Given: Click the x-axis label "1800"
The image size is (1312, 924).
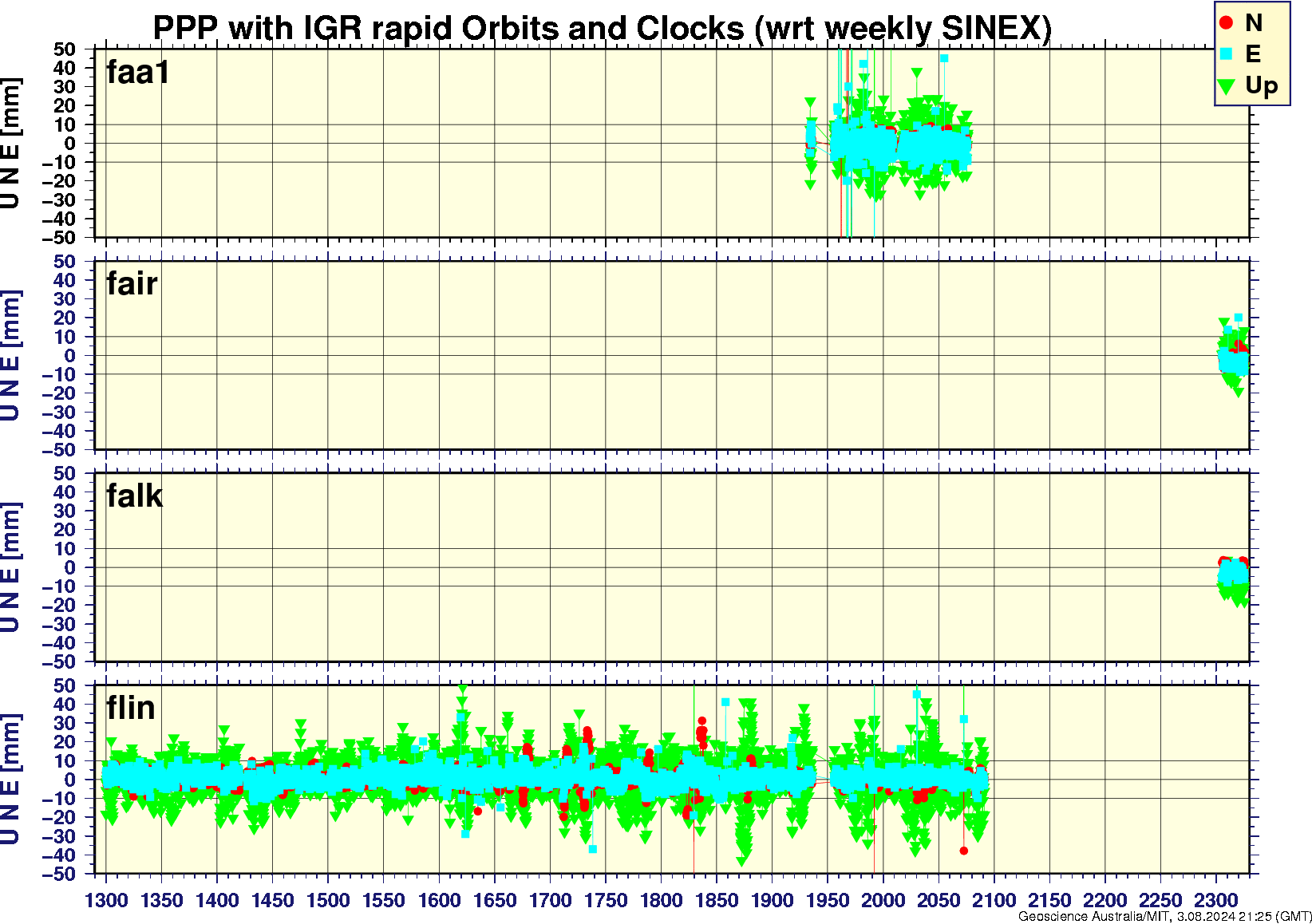Looking at the screenshot, I should (x=661, y=900).
